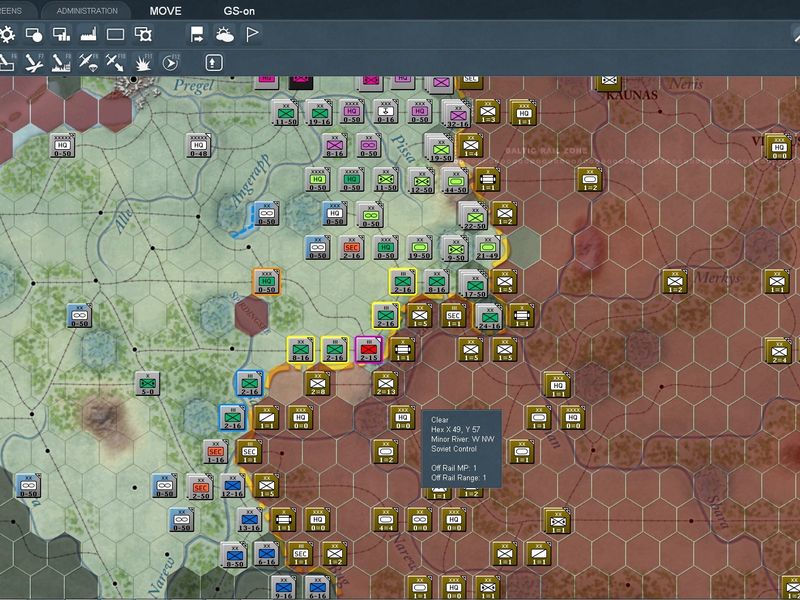
Task: Click 'Off Rail Range: 1' tooltip text
Action: pyautogui.click(x=459, y=478)
